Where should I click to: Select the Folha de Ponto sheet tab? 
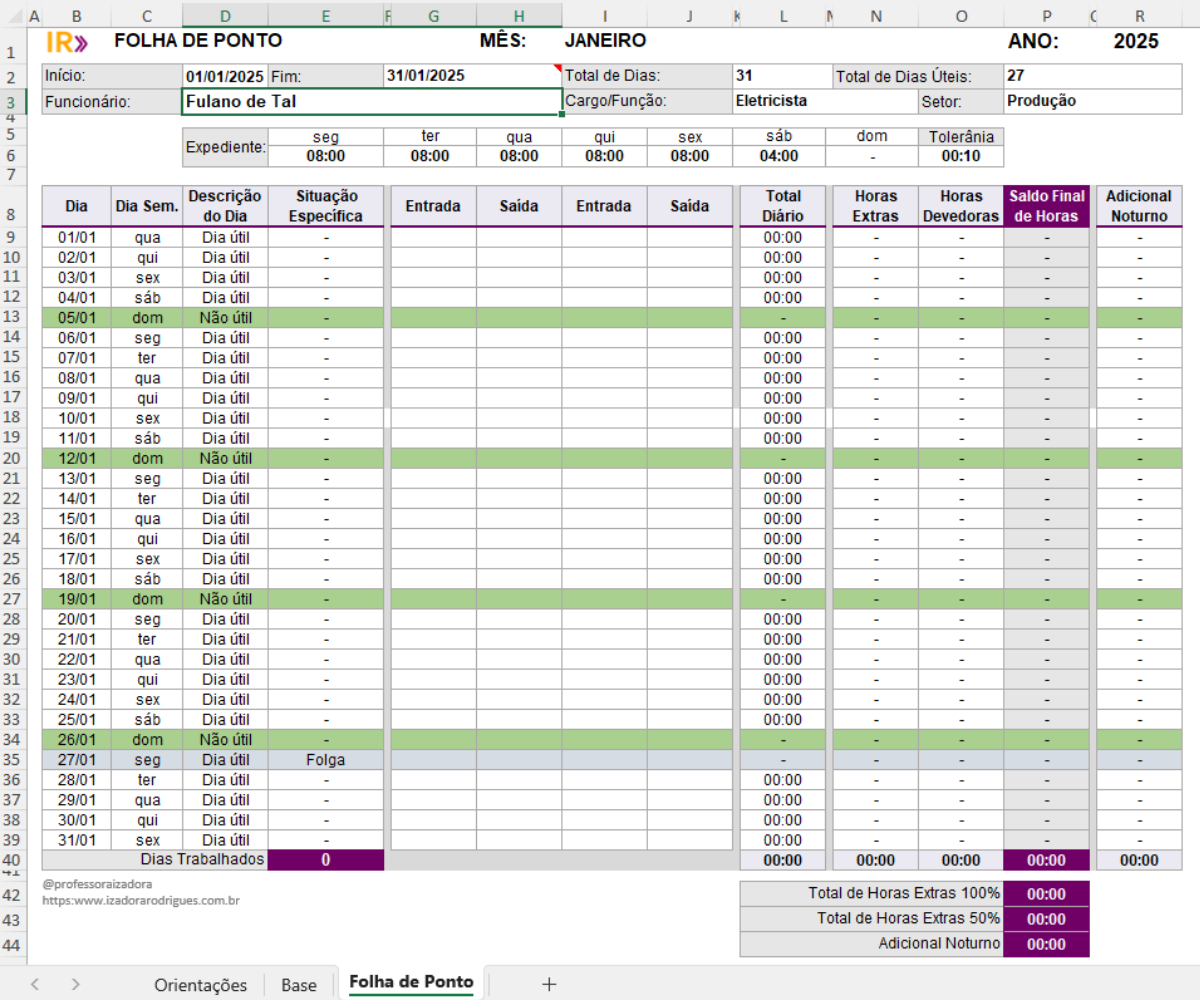411,982
